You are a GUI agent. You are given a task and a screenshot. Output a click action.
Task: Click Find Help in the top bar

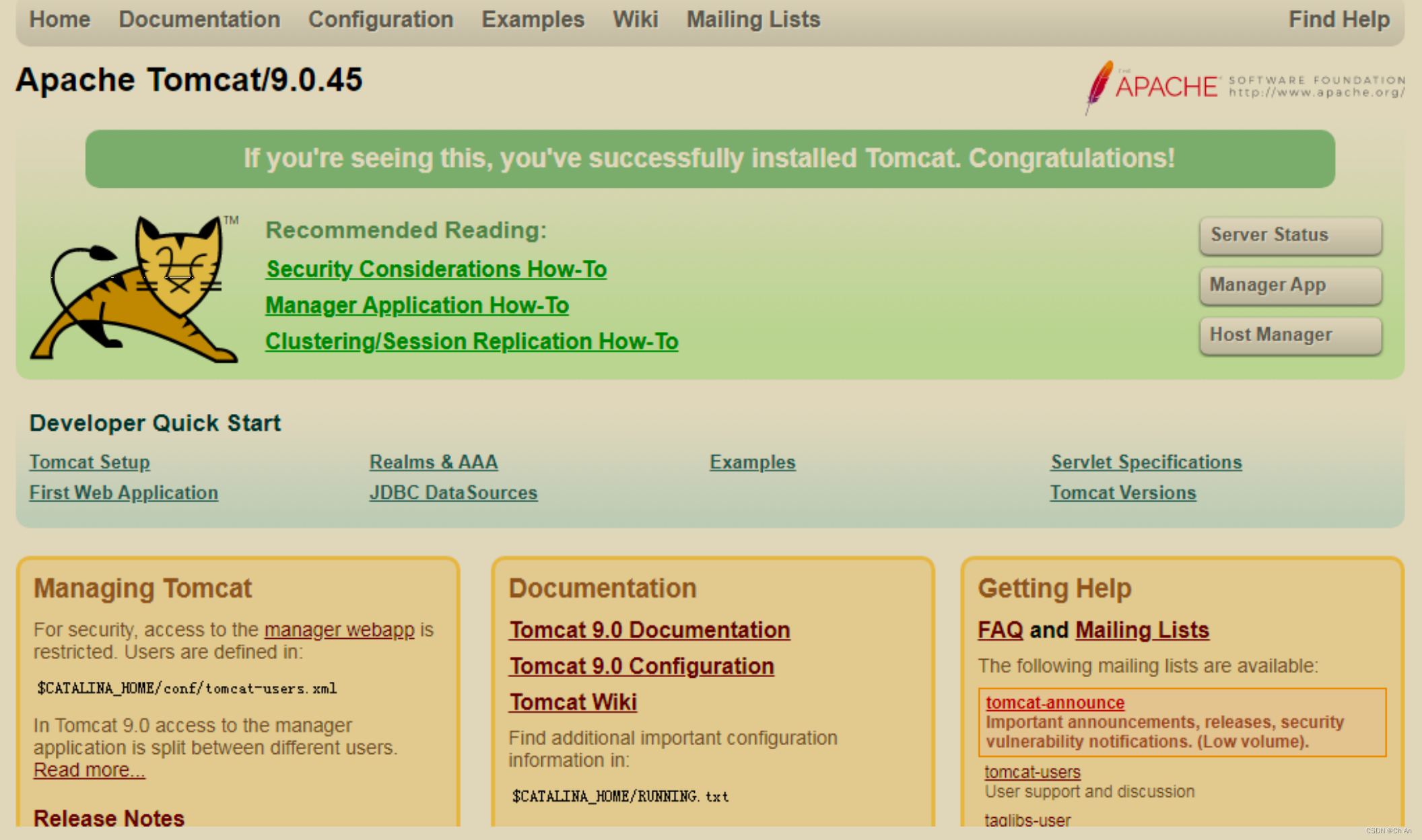1339,20
